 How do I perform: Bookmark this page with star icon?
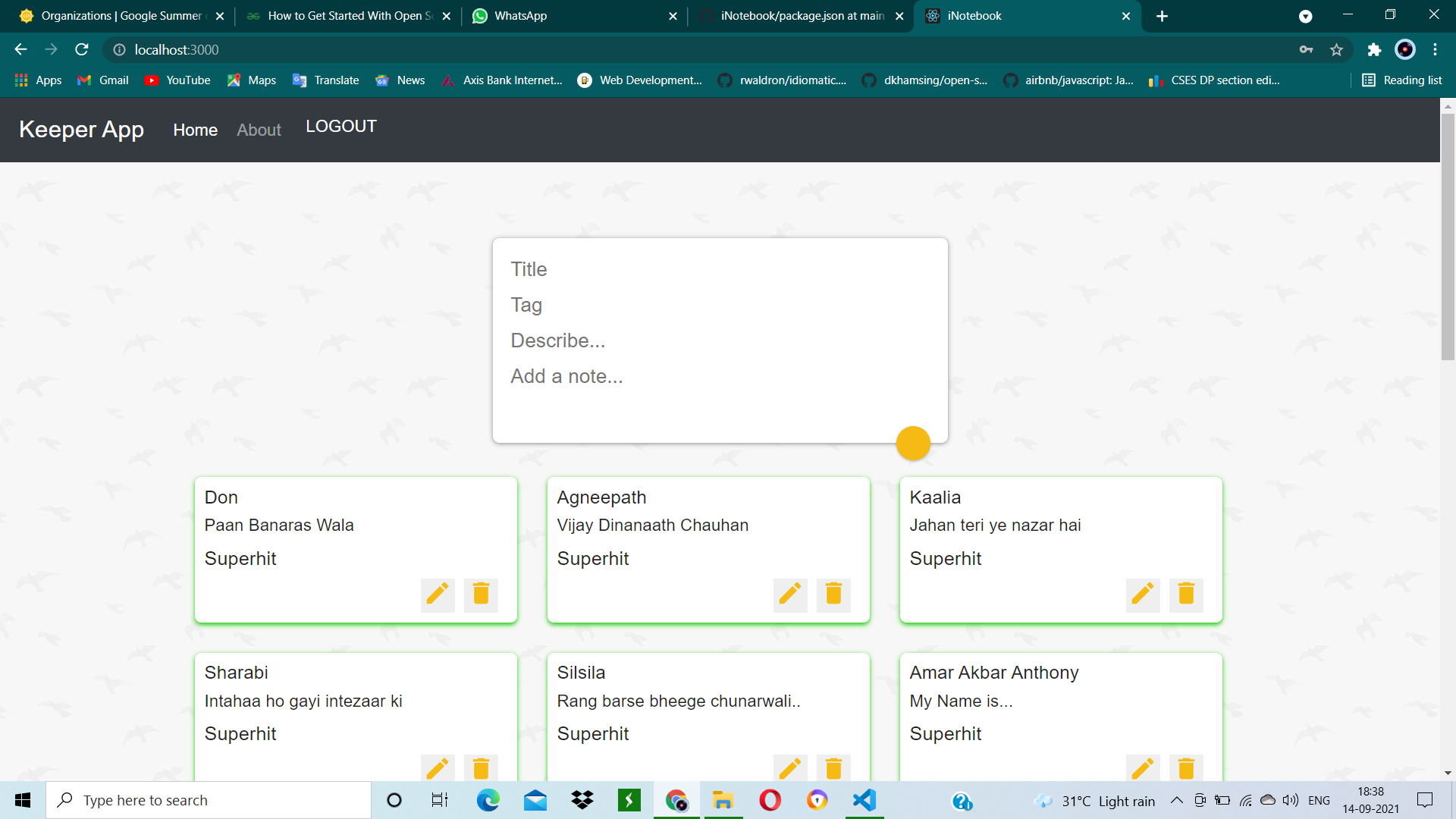[1336, 50]
